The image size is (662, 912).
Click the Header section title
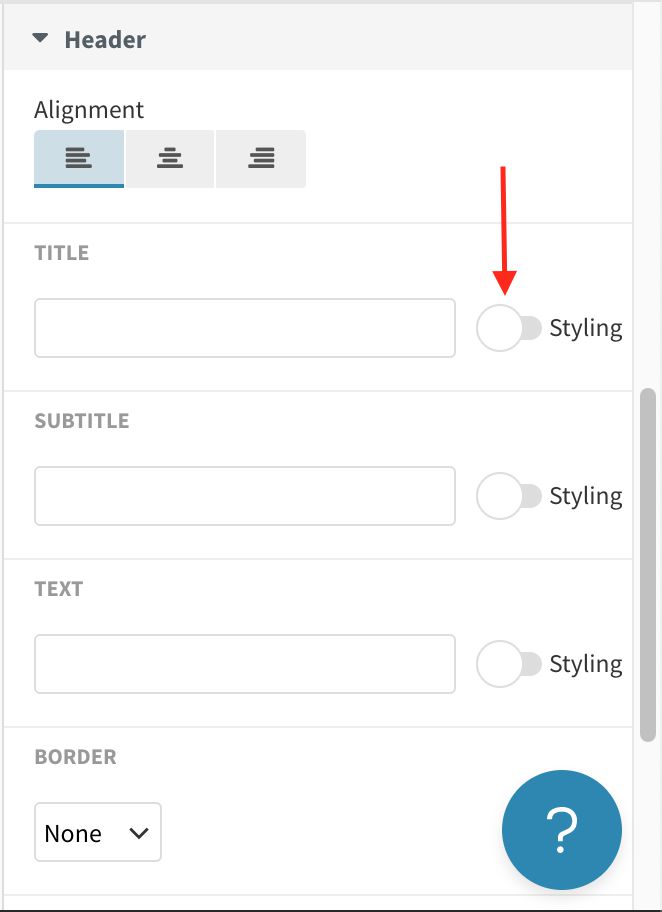[105, 40]
